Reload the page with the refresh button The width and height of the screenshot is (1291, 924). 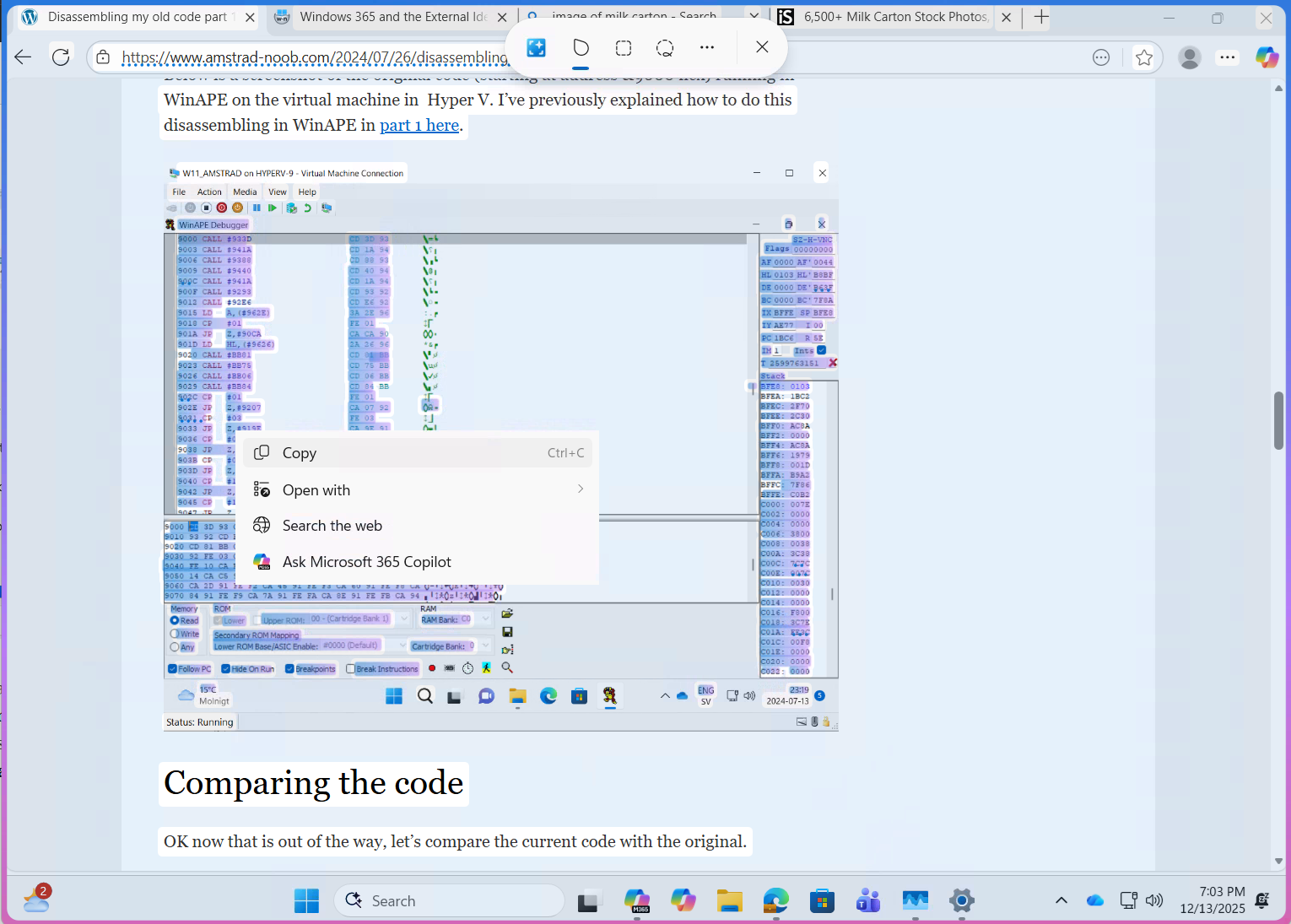click(60, 57)
